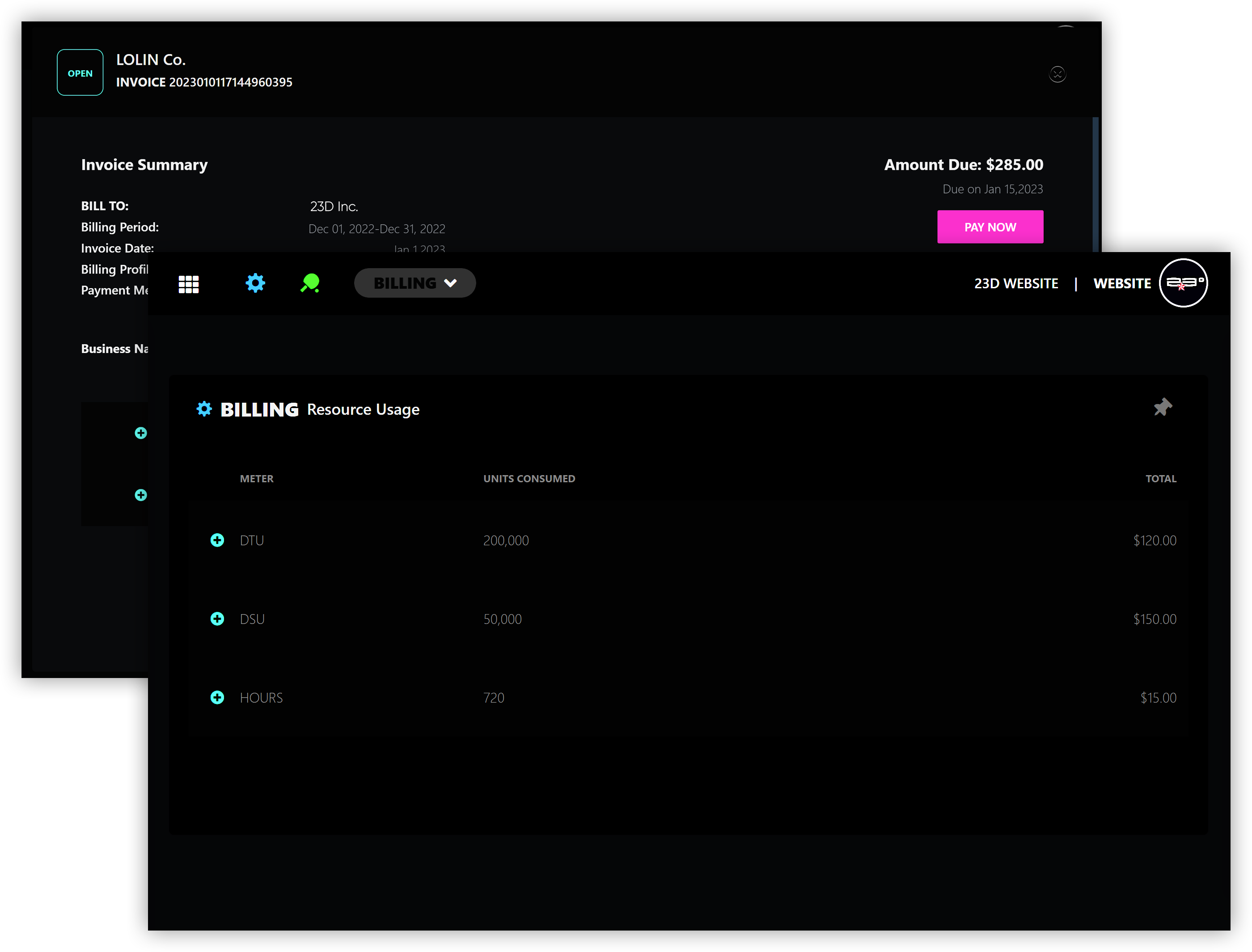Expand the DSU meter row
Screen dimensions: 1252x952
(x=217, y=619)
